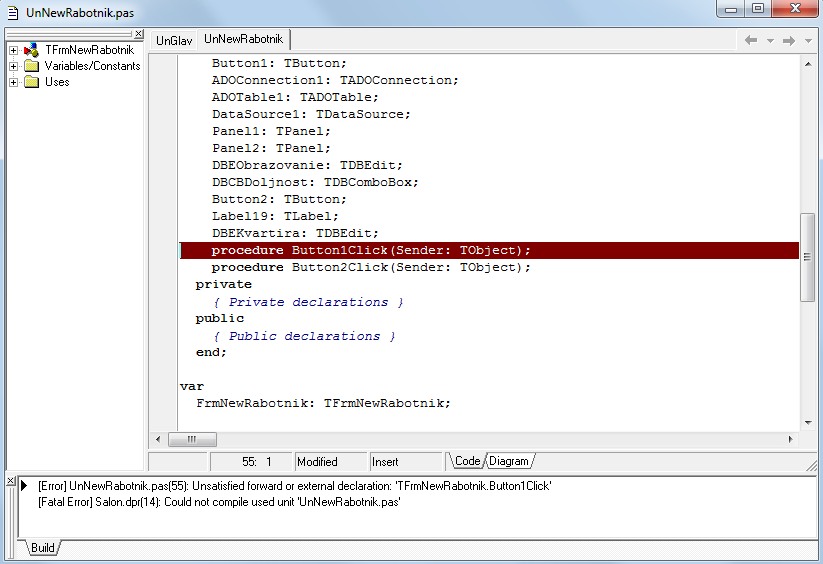This screenshot has height=564, width=823.
Task: Click the vertical scrollbar down arrow
Action: coord(808,423)
